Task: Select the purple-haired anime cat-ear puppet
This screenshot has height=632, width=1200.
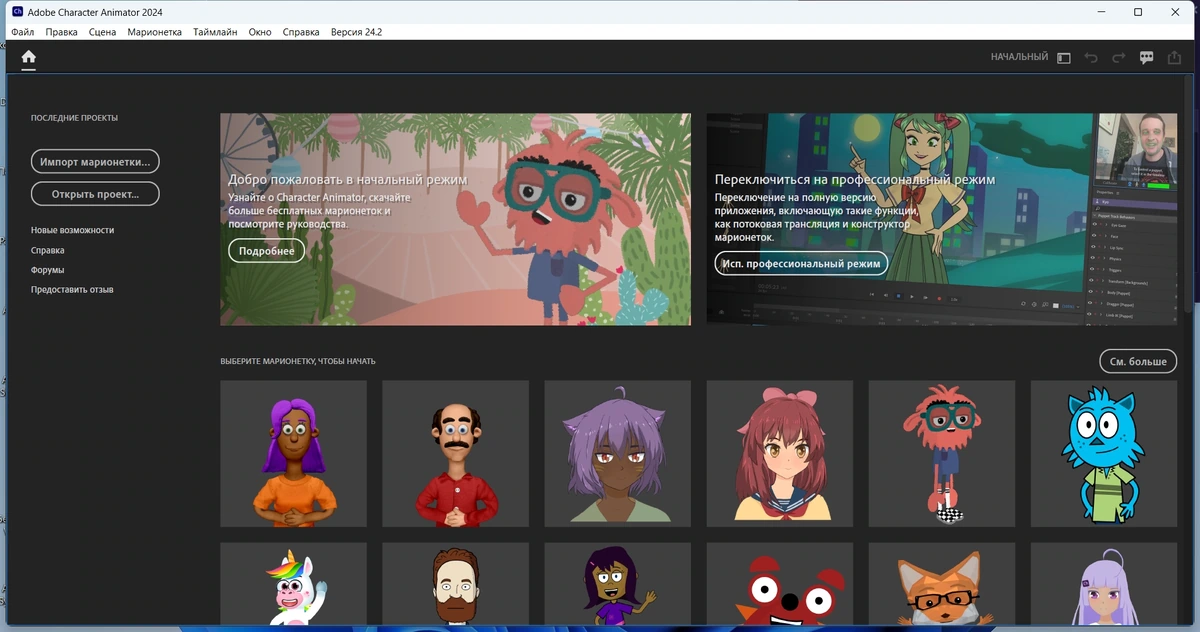Action: coord(617,453)
